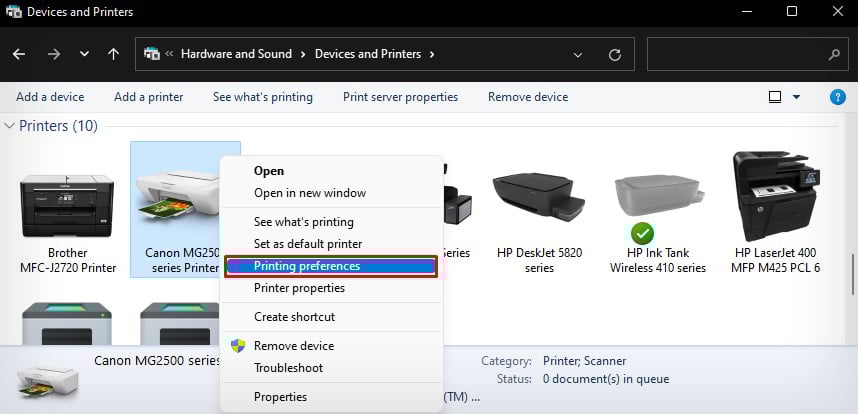This screenshot has width=858, height=414.
Task: Collapse the Printers (10) group
Action: [x=9, y=126]
